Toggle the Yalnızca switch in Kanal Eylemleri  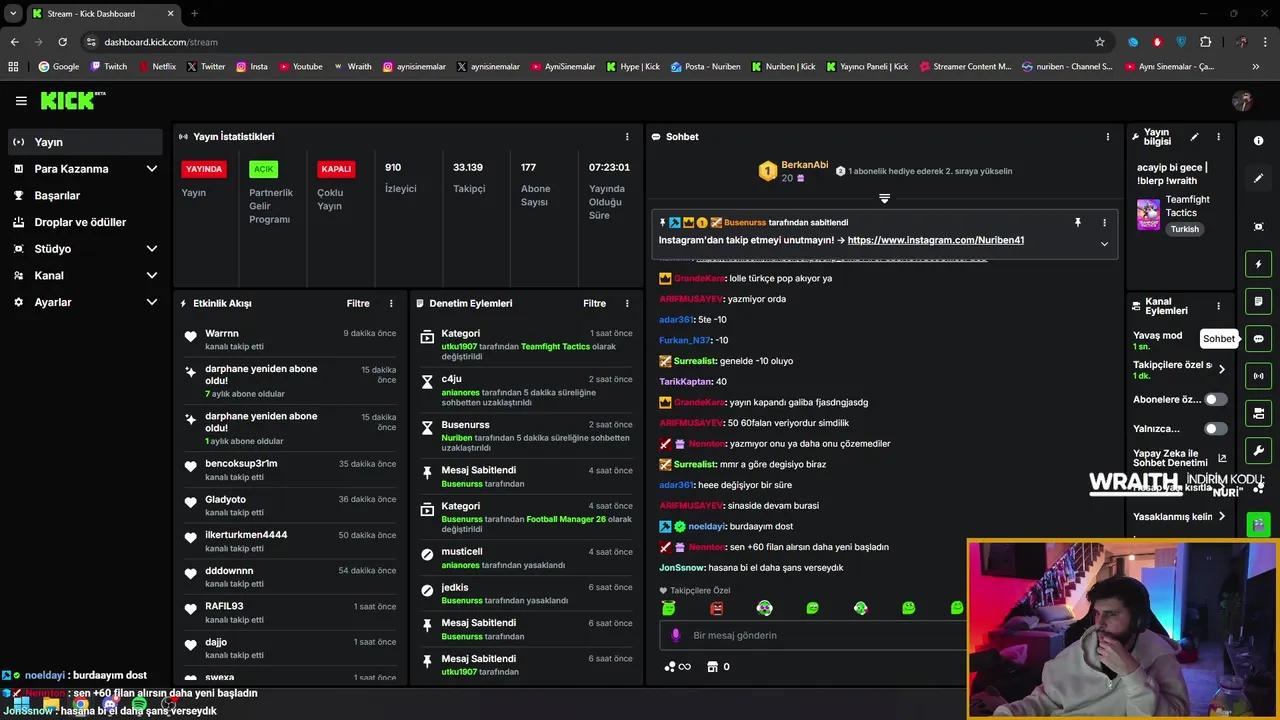pos(1215,429)
